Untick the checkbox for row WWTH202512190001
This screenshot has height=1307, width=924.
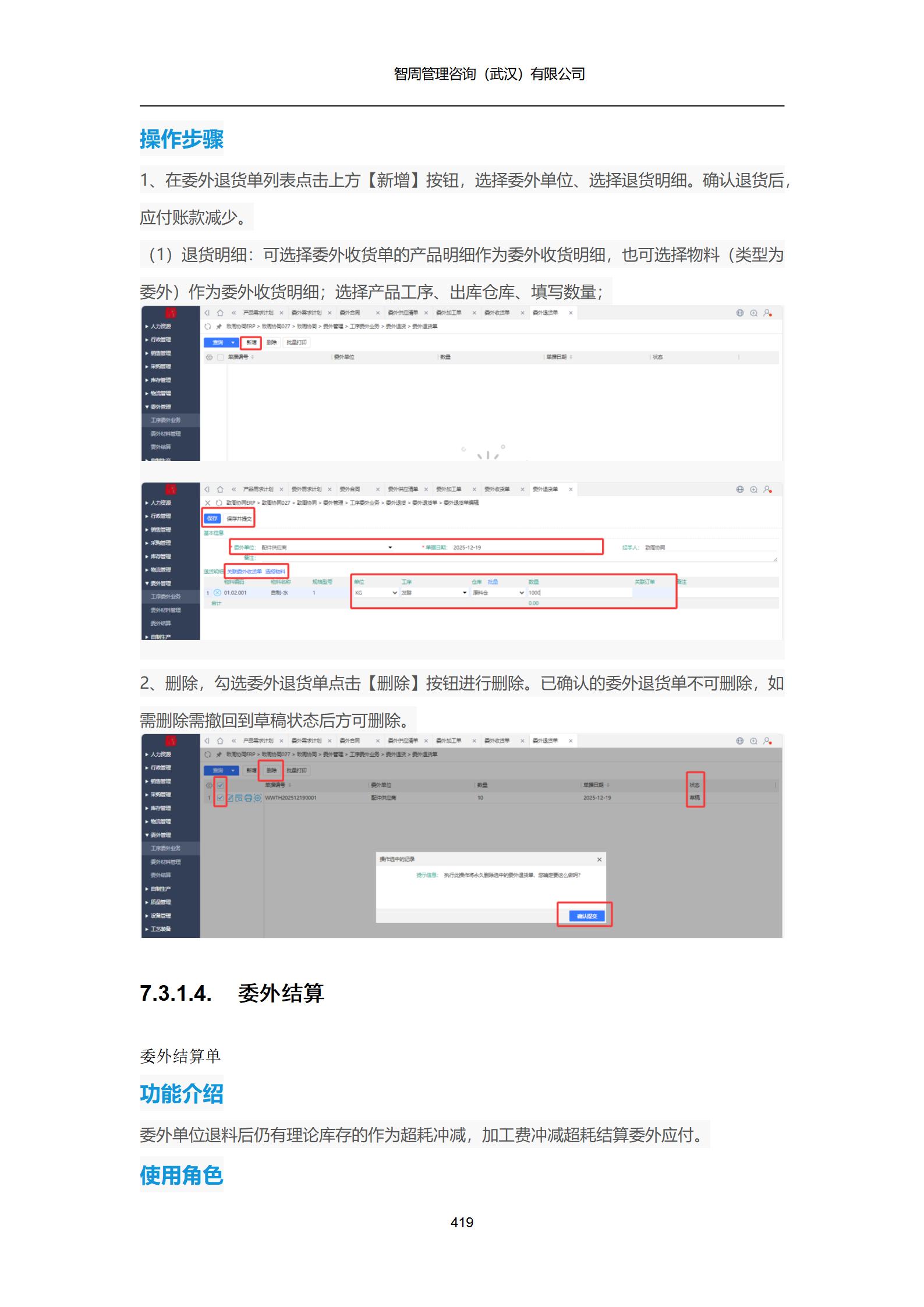(x=220, y=798)
